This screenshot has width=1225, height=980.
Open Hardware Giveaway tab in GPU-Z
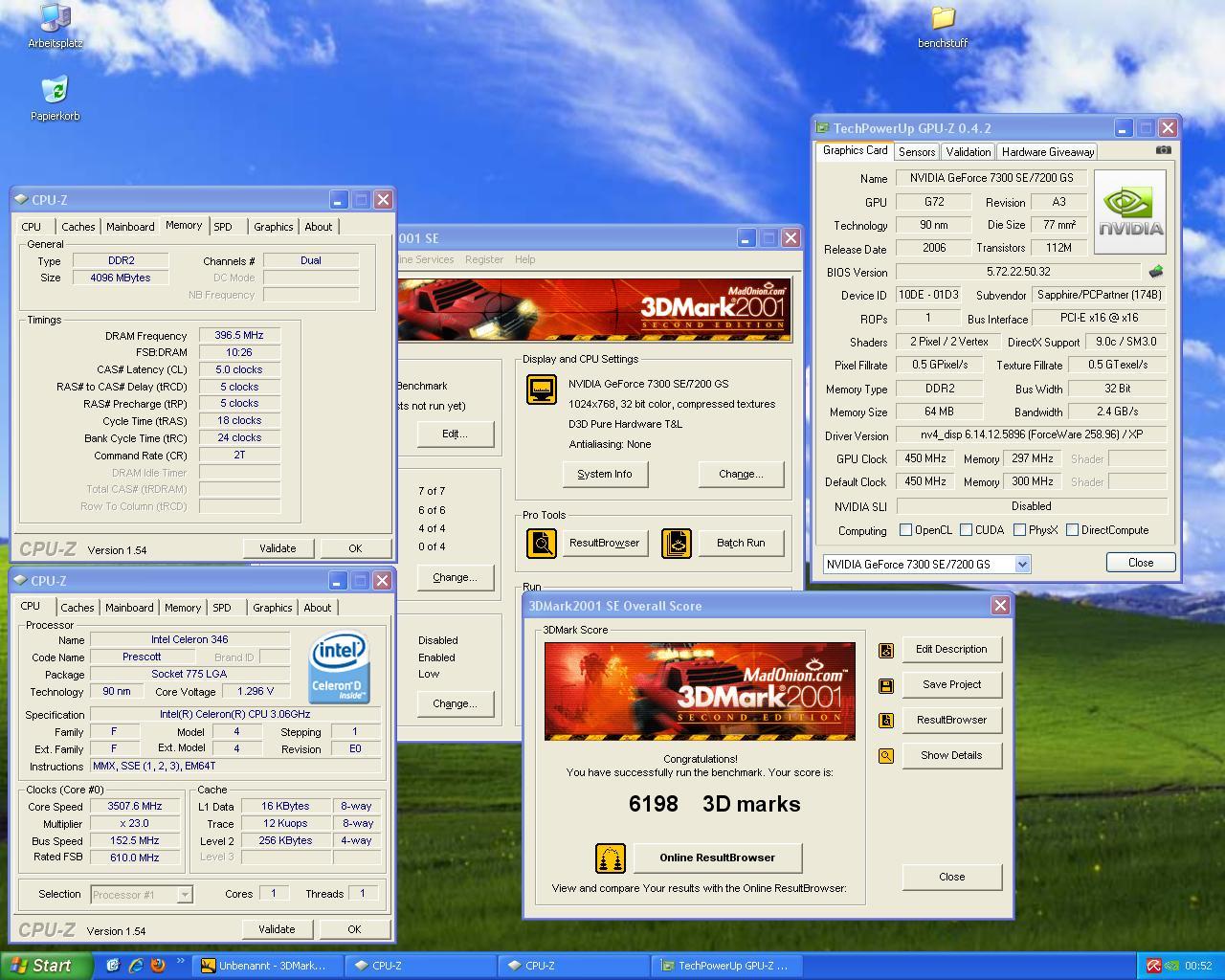(x=1048, y=151)
